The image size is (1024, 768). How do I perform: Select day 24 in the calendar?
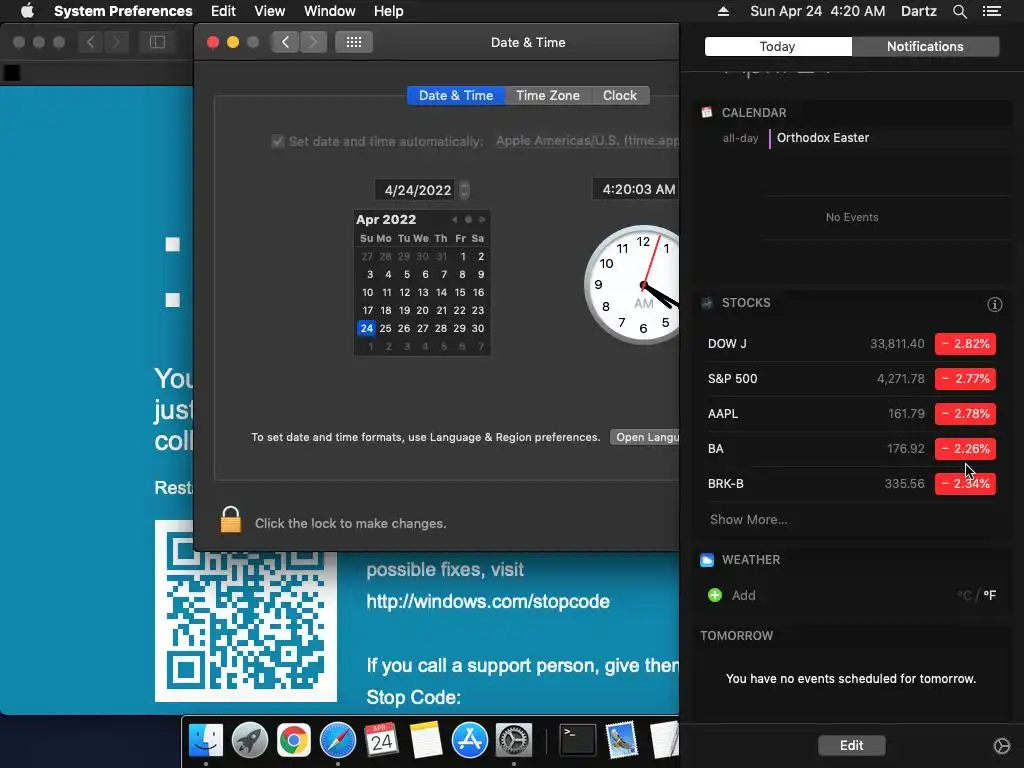click(x=367, y=328)
